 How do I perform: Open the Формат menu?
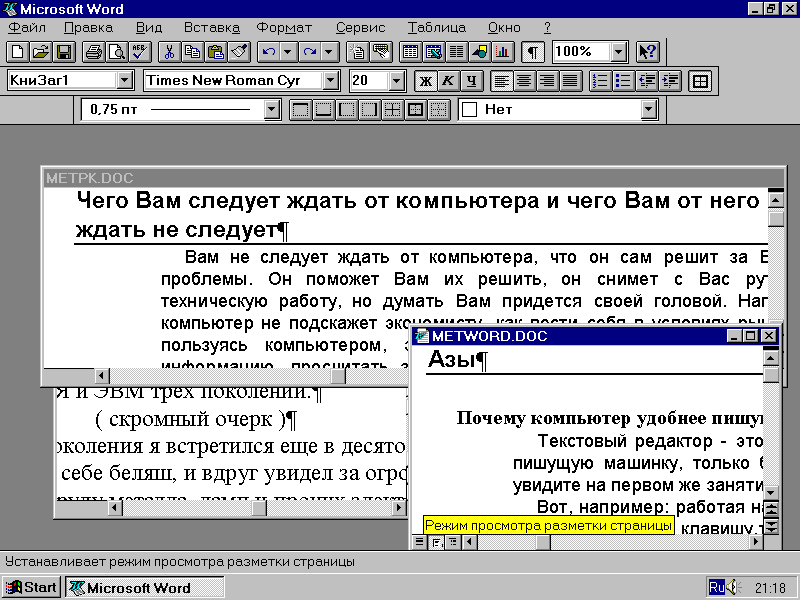tap(284, 28)
